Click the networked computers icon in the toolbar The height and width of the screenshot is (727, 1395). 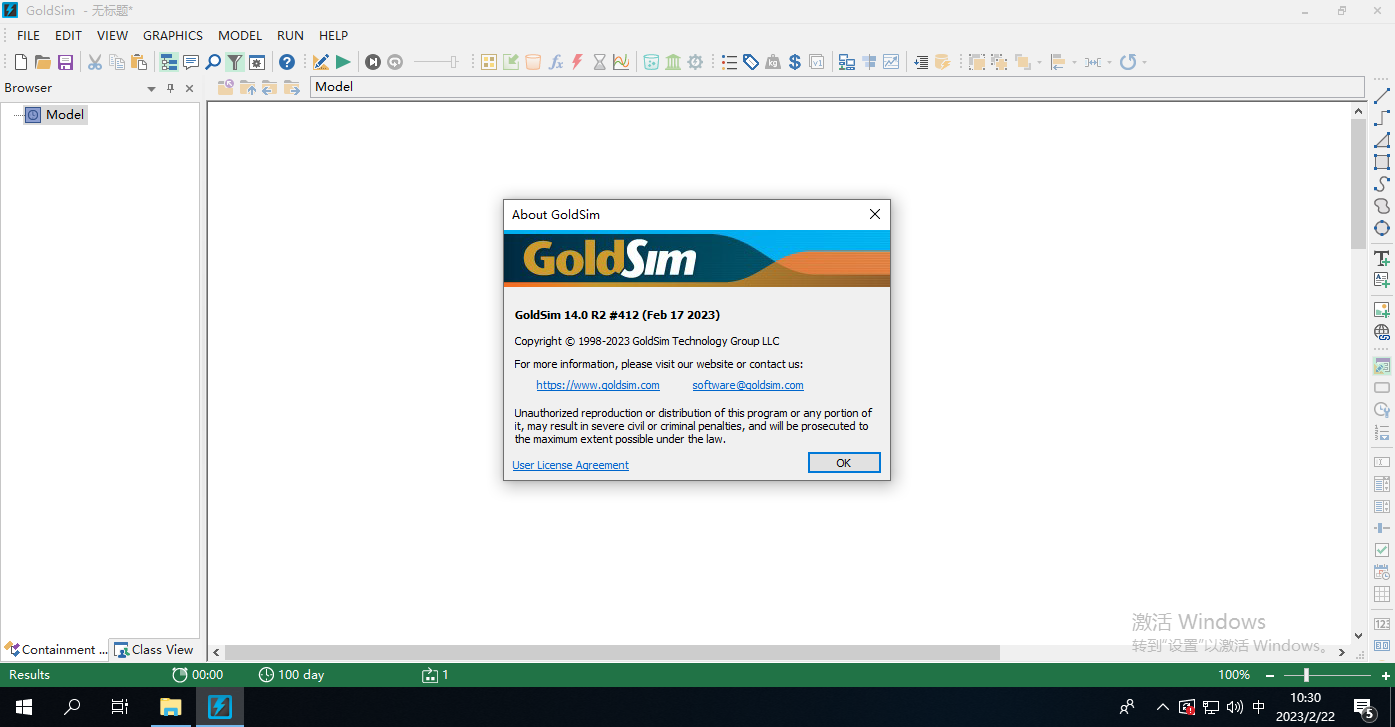(x=847, y=62)
